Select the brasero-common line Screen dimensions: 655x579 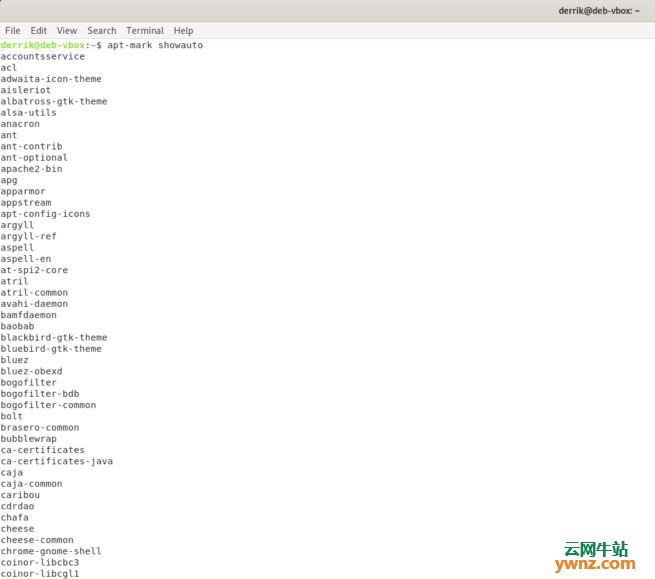(40, 428)
